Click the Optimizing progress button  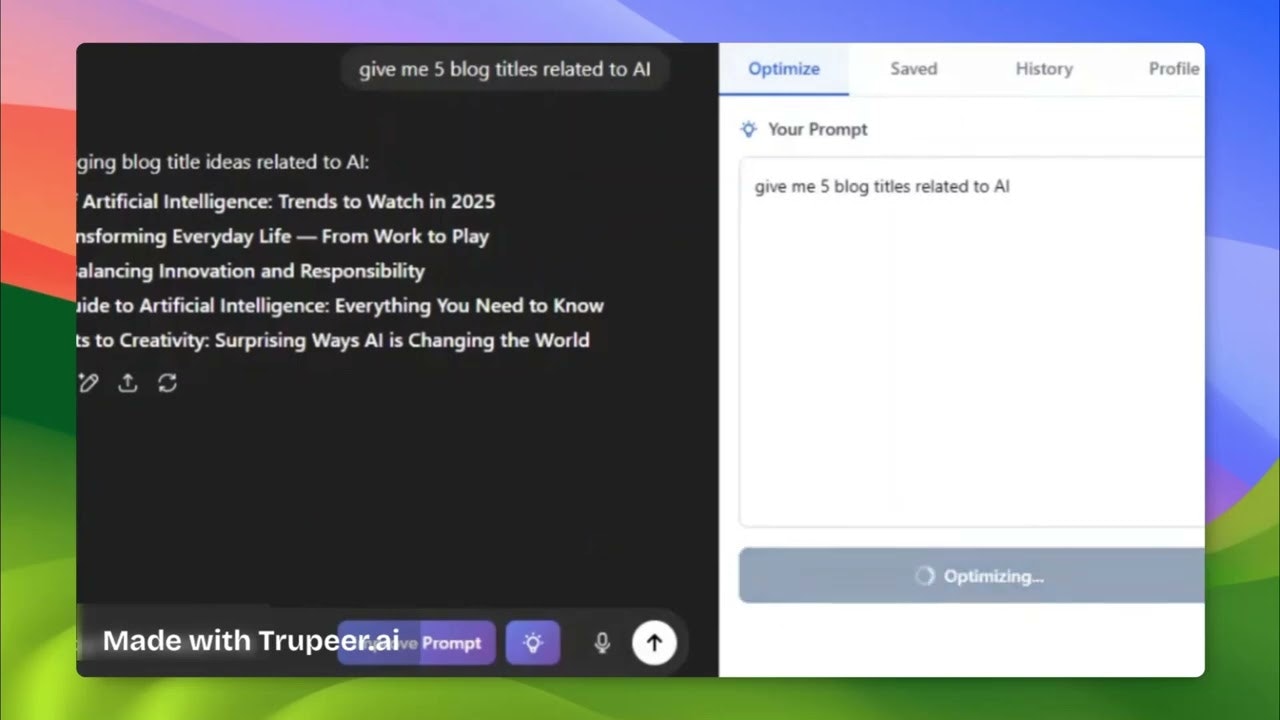coord(971,576)
